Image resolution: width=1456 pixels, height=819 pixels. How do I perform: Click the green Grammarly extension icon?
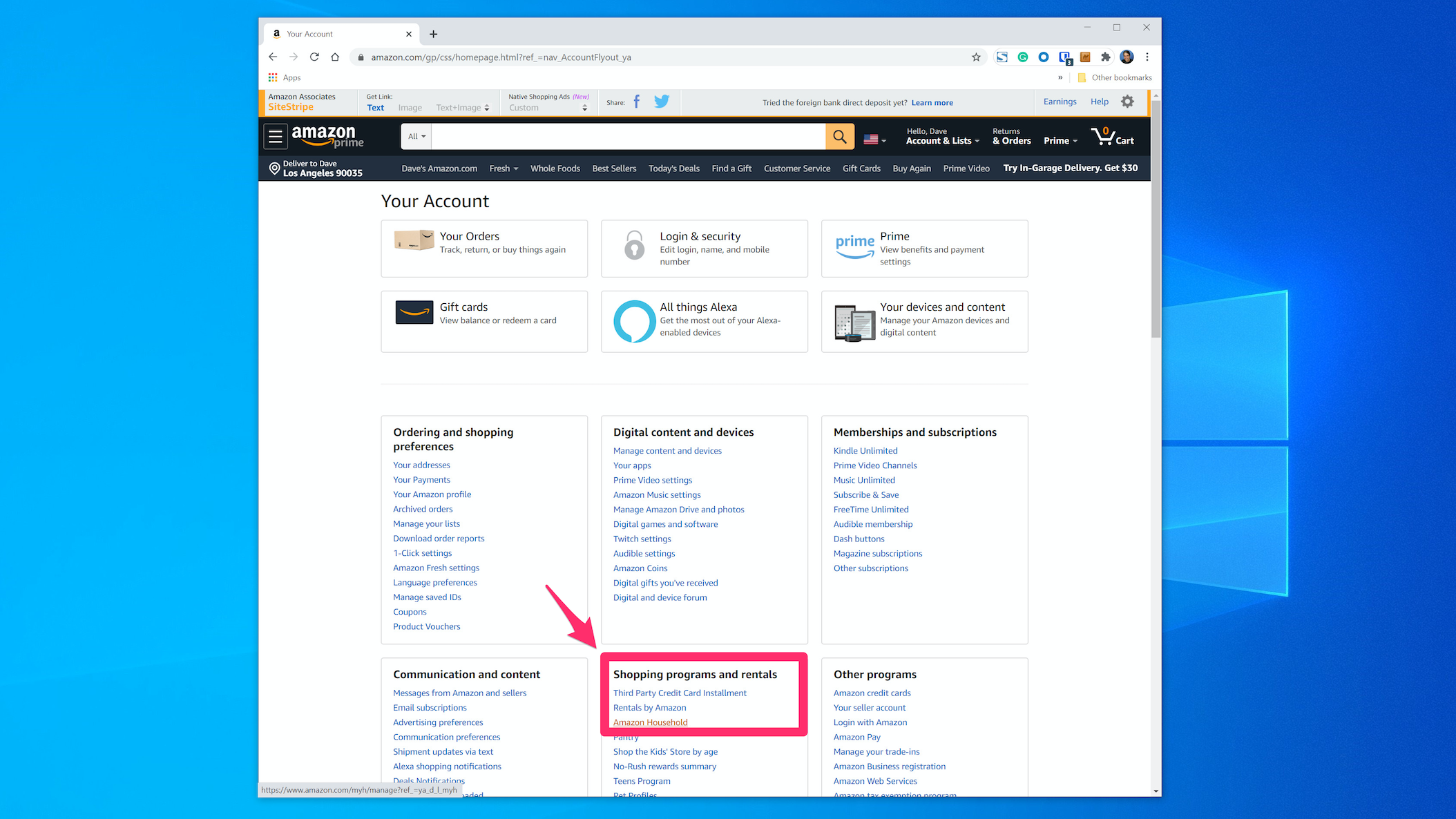click(1023, 57)
